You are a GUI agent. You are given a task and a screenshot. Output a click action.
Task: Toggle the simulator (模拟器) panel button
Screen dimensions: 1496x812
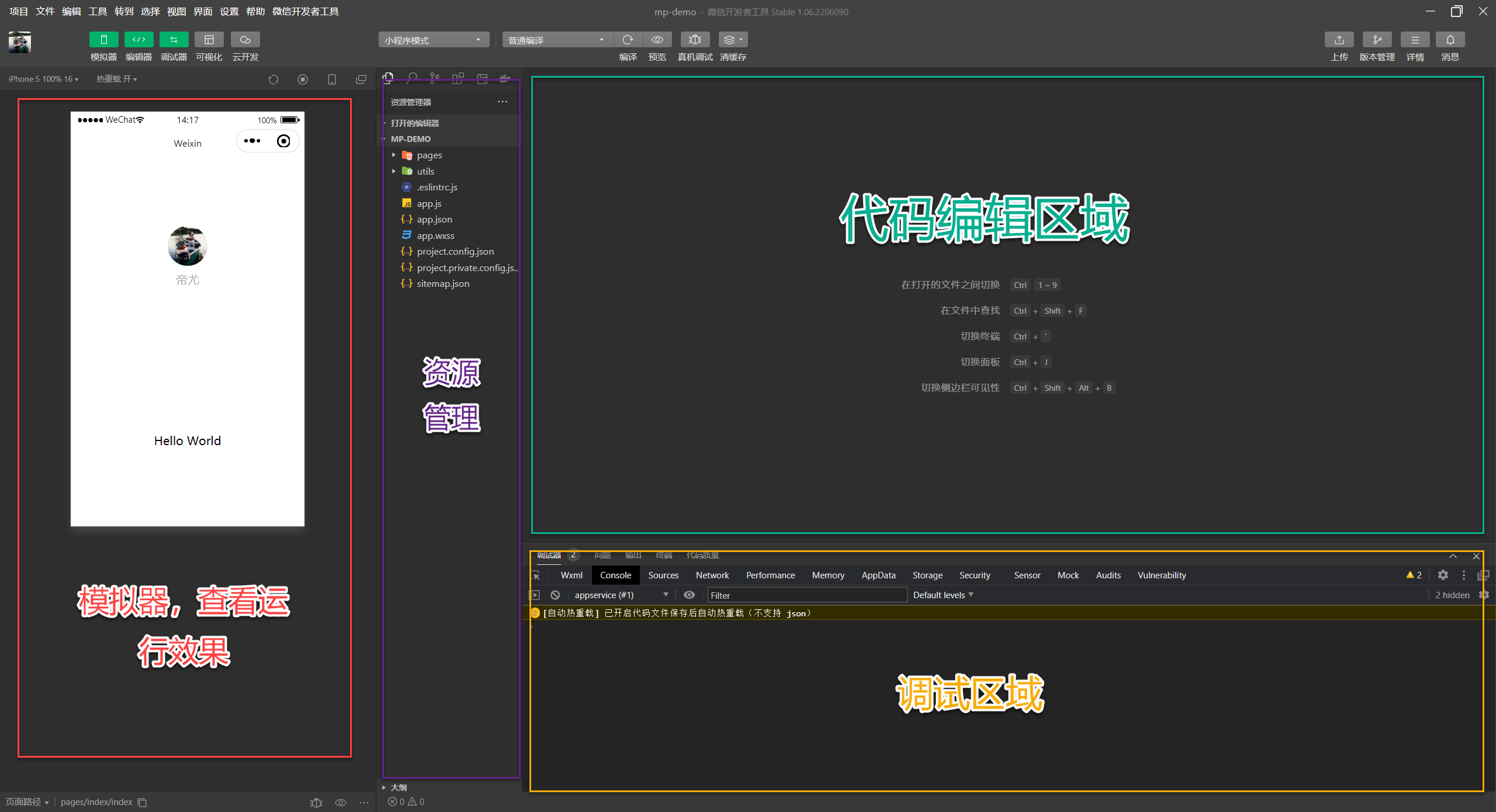pos(103,40)
